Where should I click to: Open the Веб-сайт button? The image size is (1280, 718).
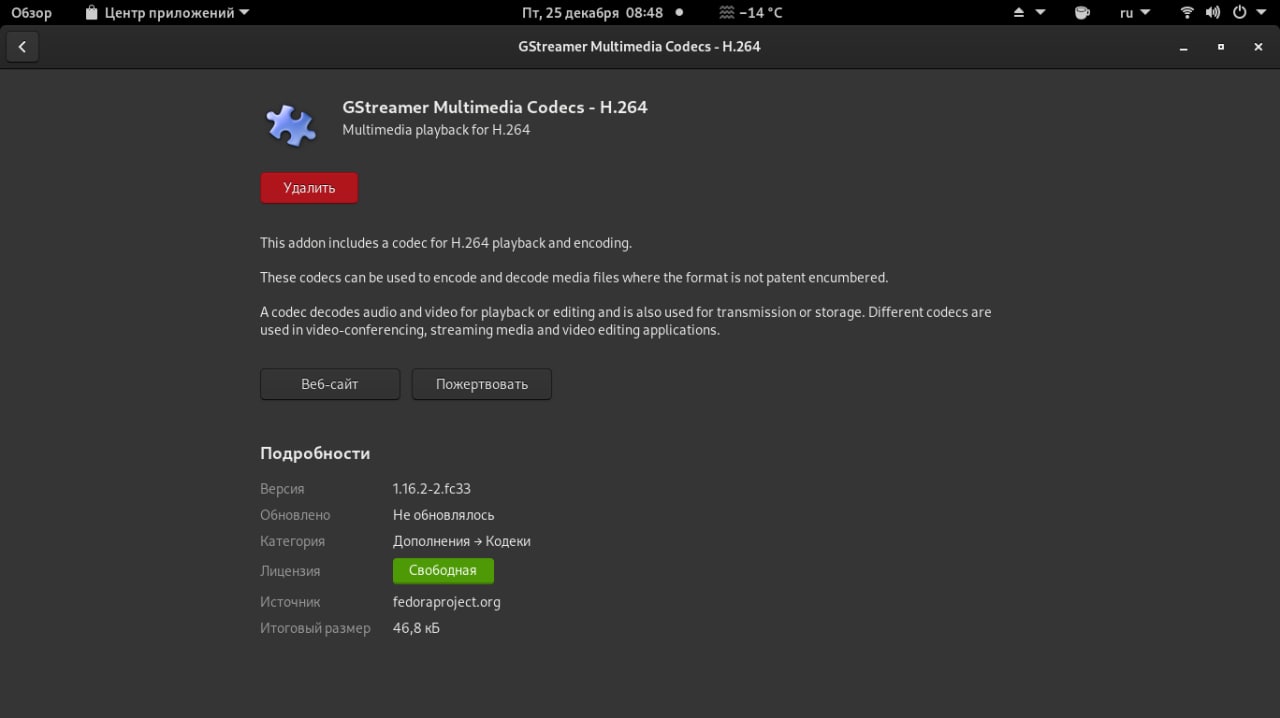point(330,384)
